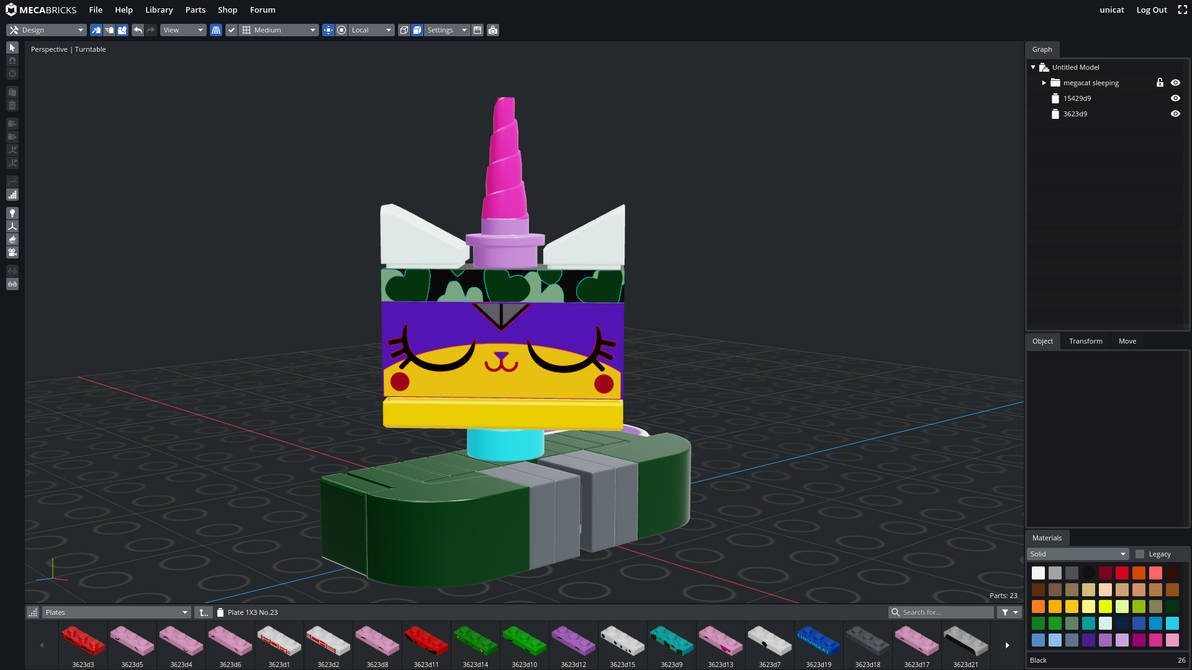Click the video camera icon in left toolbar
Image resolution: width=1192 pixels, height=670 pixels.
pyautogui.click(x=12, y=252)
